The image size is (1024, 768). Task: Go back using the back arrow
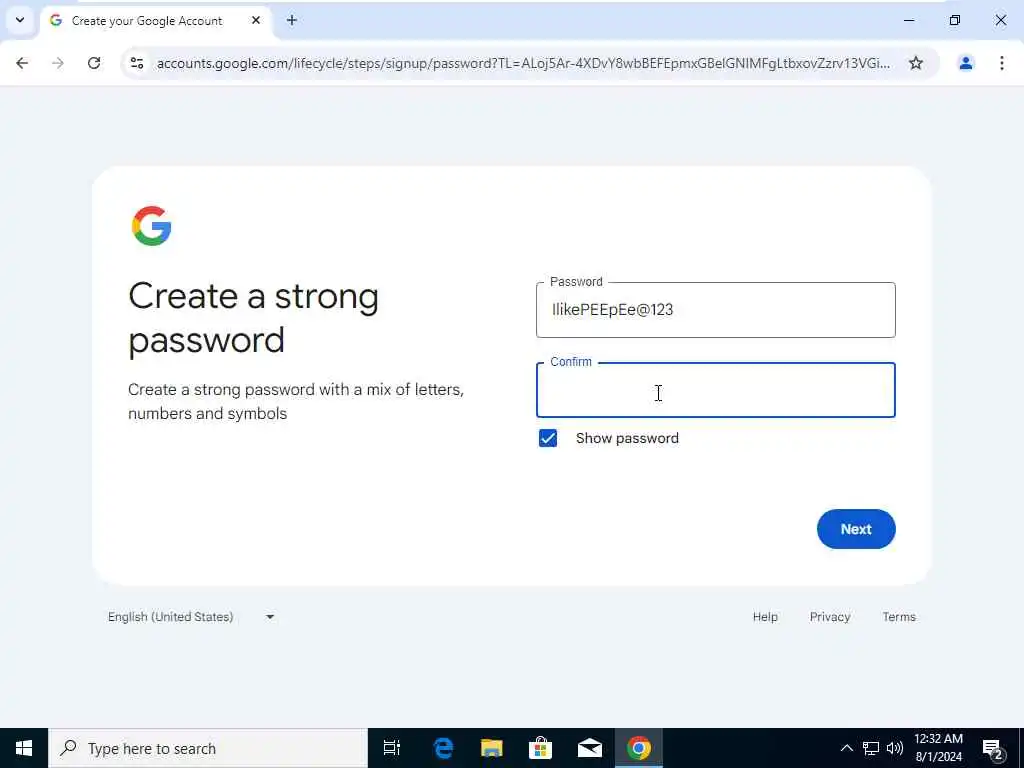pyautogui.click(x=22, y=63)
